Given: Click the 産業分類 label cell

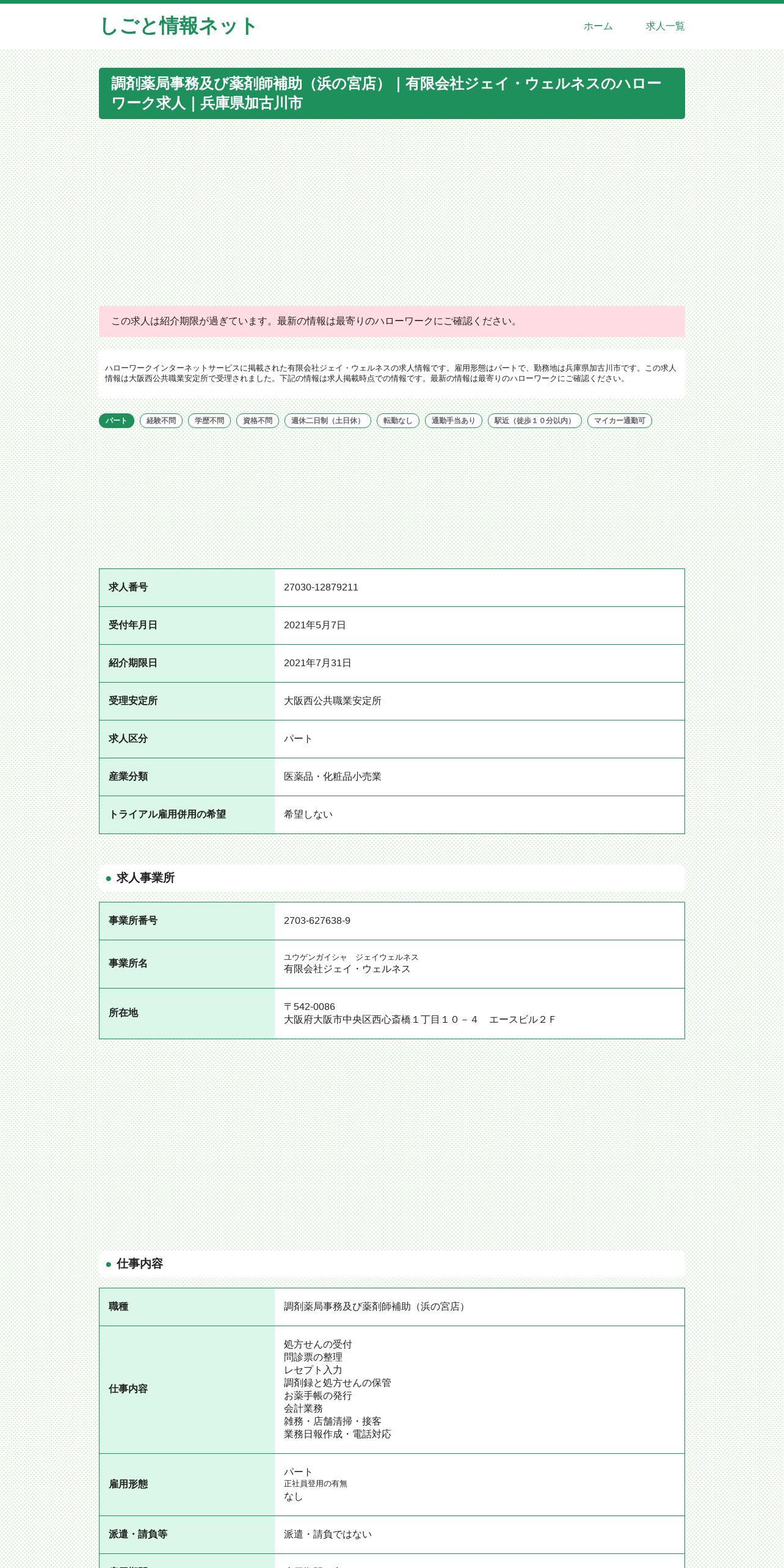Looking at the screenshot, I should (x=187, y=777).
